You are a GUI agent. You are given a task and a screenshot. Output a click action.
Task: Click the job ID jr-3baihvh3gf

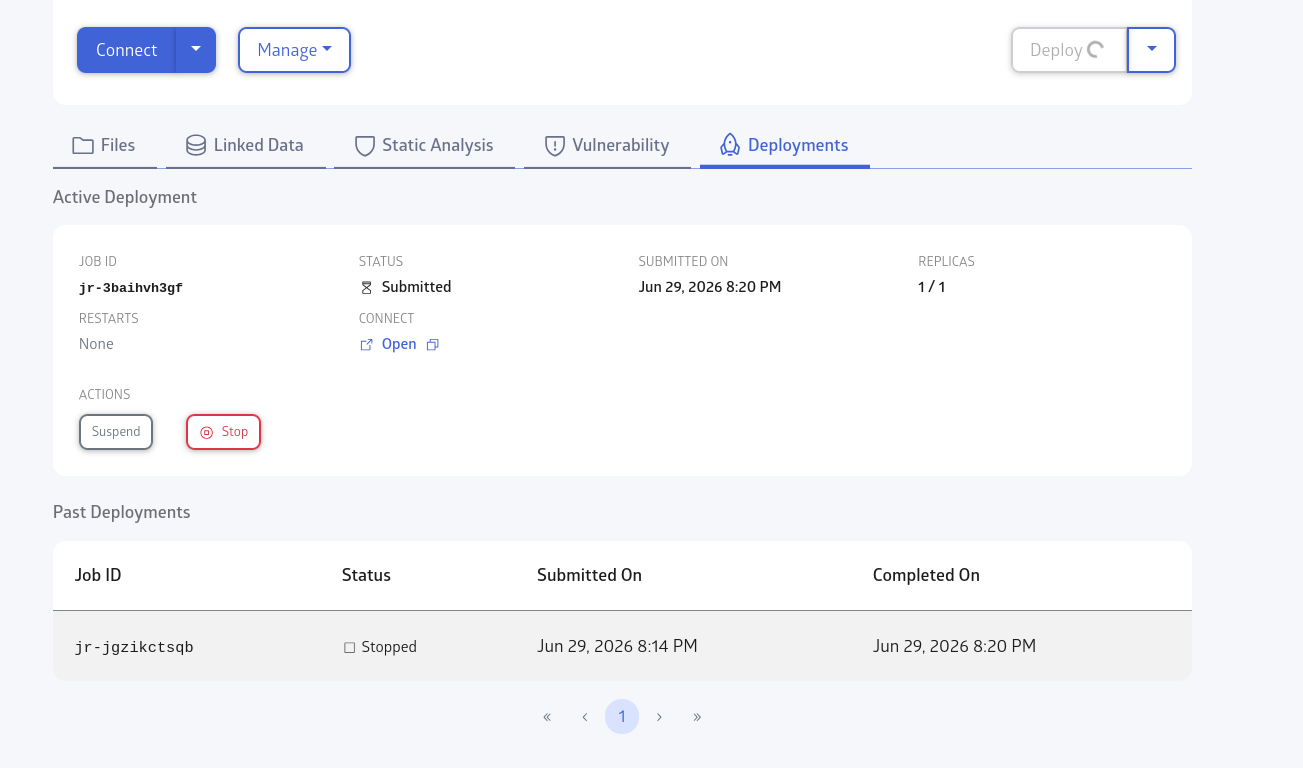click(x=131, y=288)
